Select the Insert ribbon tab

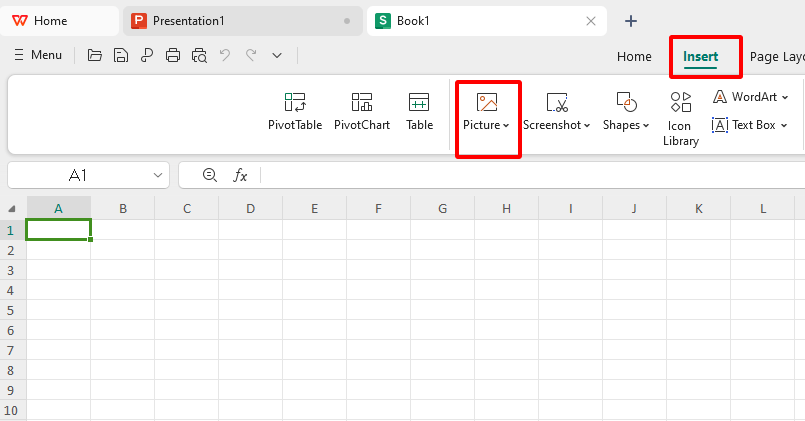point(700,57)
